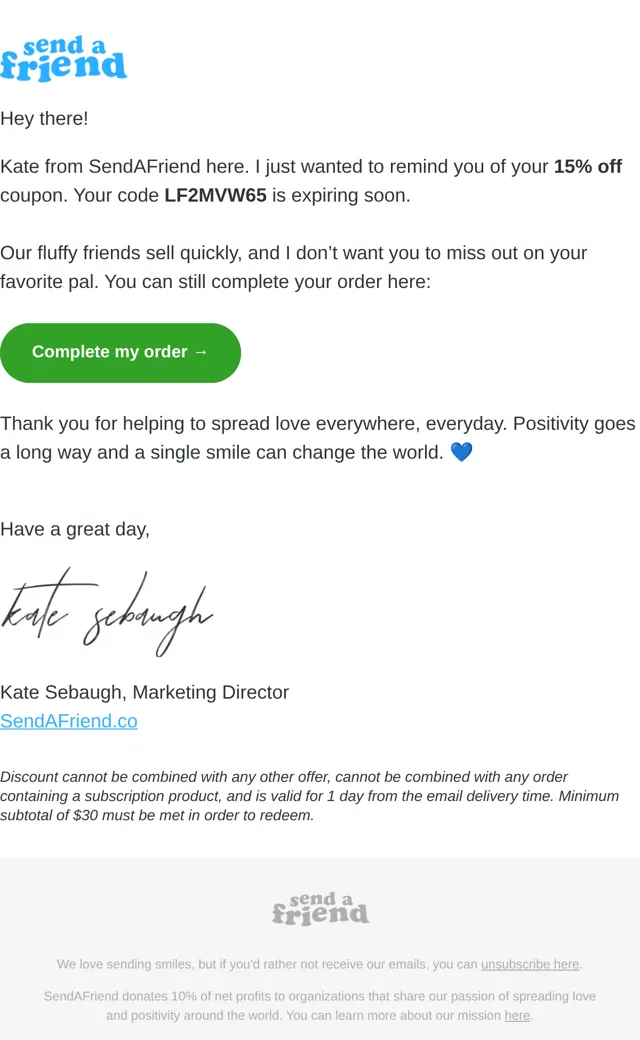Click the gray footer send a friend logo

[x=320, y=909]
